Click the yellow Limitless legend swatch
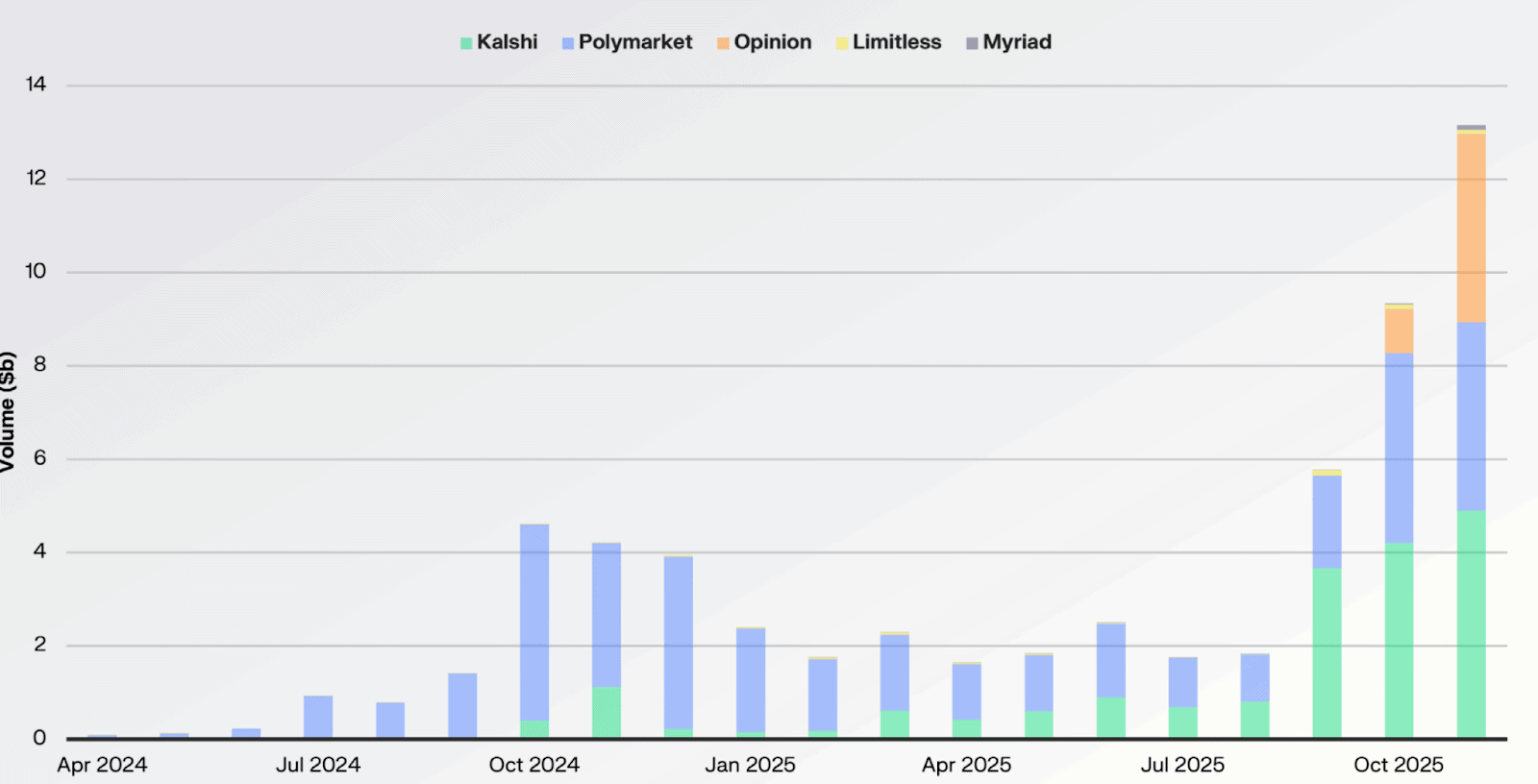This screenshot has width=1538, height=784. pos(842,43)
